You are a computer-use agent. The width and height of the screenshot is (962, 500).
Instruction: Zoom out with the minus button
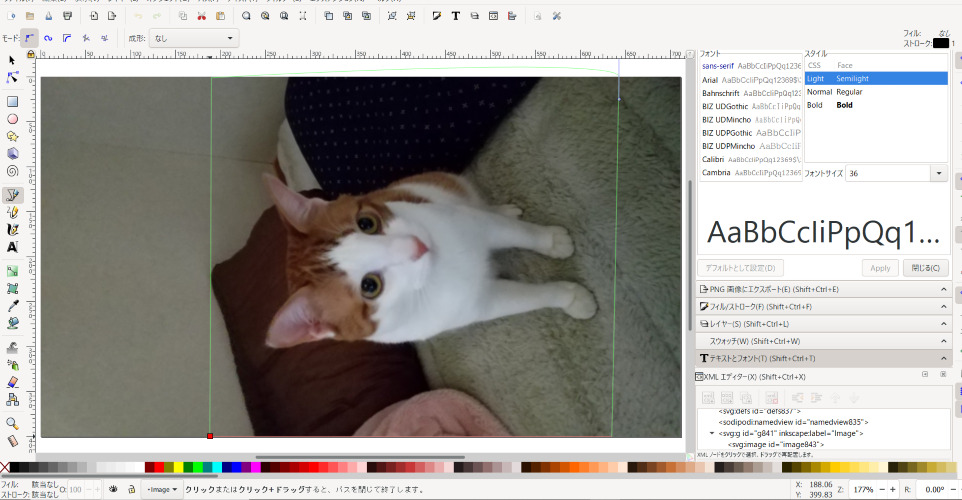coord(882,490)
